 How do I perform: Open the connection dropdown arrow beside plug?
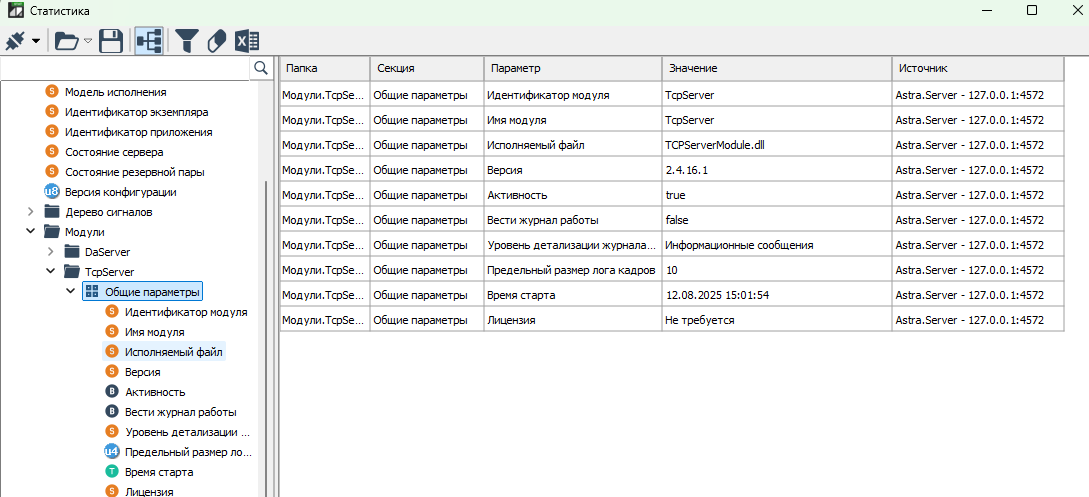tap(36, 41)
